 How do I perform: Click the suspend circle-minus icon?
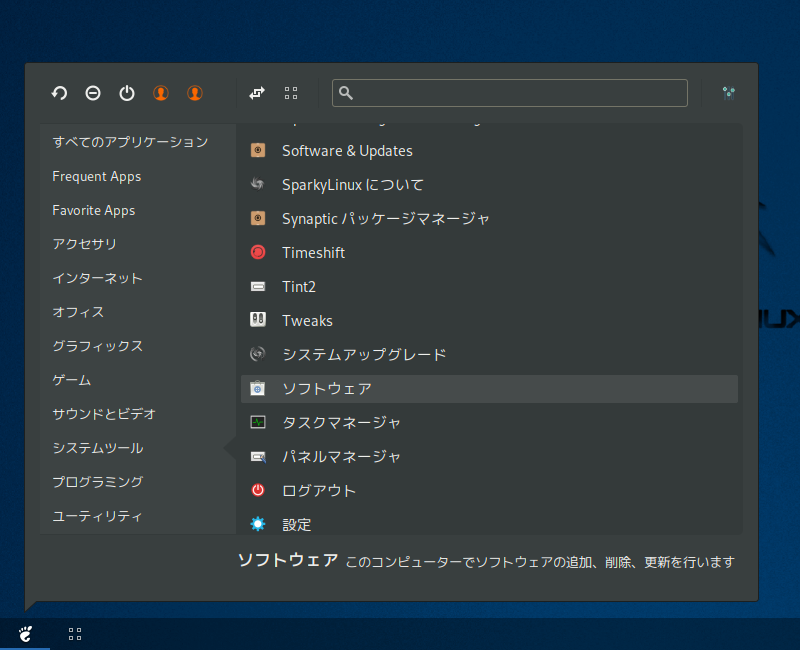[x=93, y=93]
